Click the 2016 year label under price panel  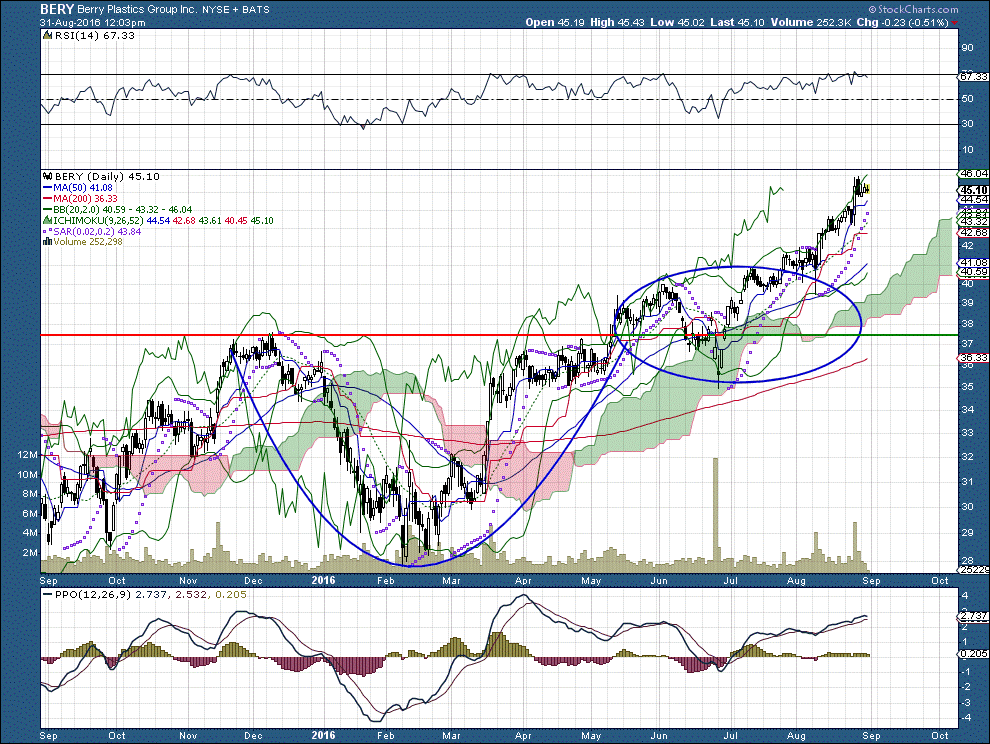323,580
